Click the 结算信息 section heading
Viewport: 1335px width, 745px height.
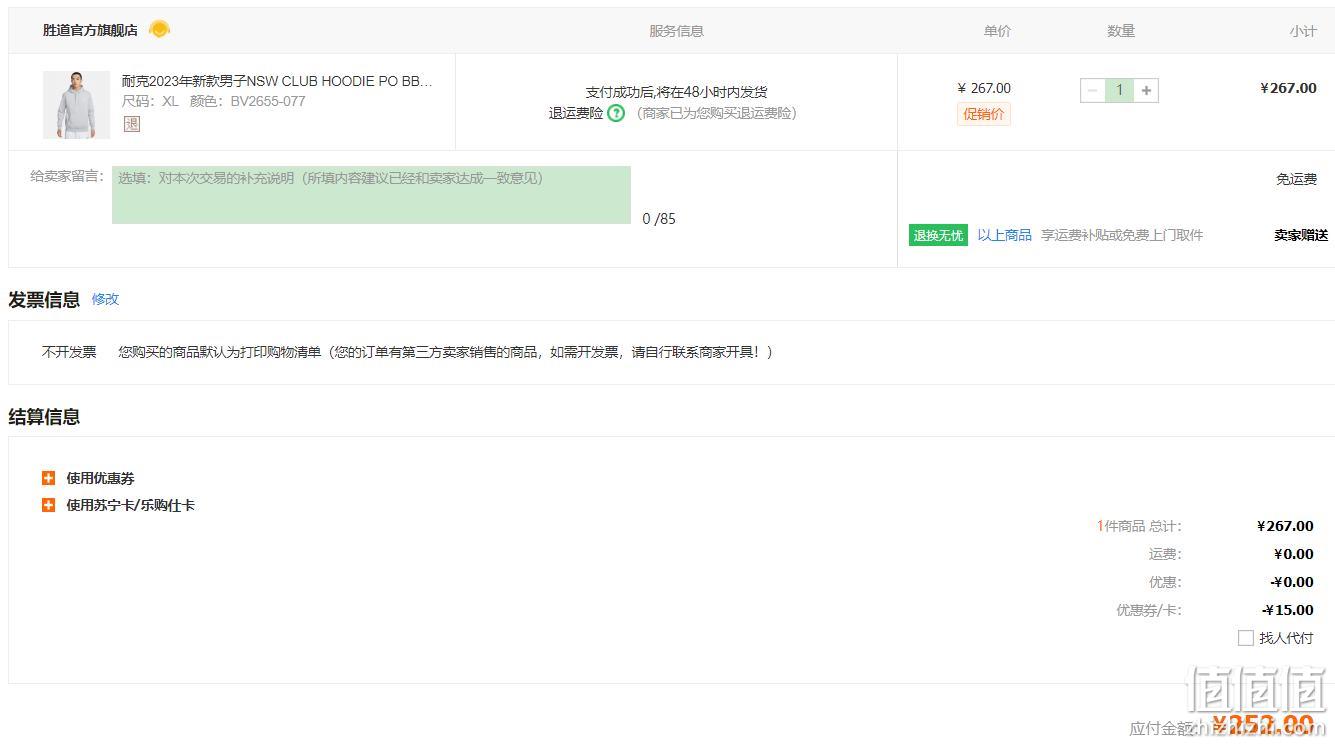pos(44,417)
